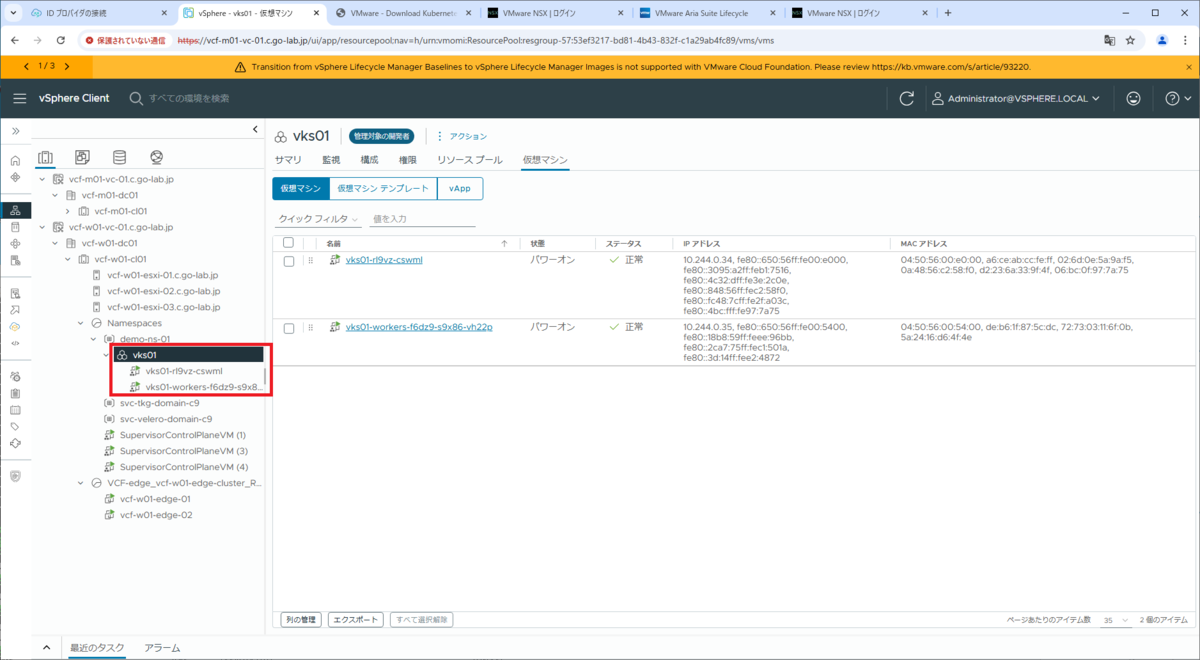Expand the bottom tasks panel chevron
The width and height of the screenshot is (1200, 660).
click(47, 648)
